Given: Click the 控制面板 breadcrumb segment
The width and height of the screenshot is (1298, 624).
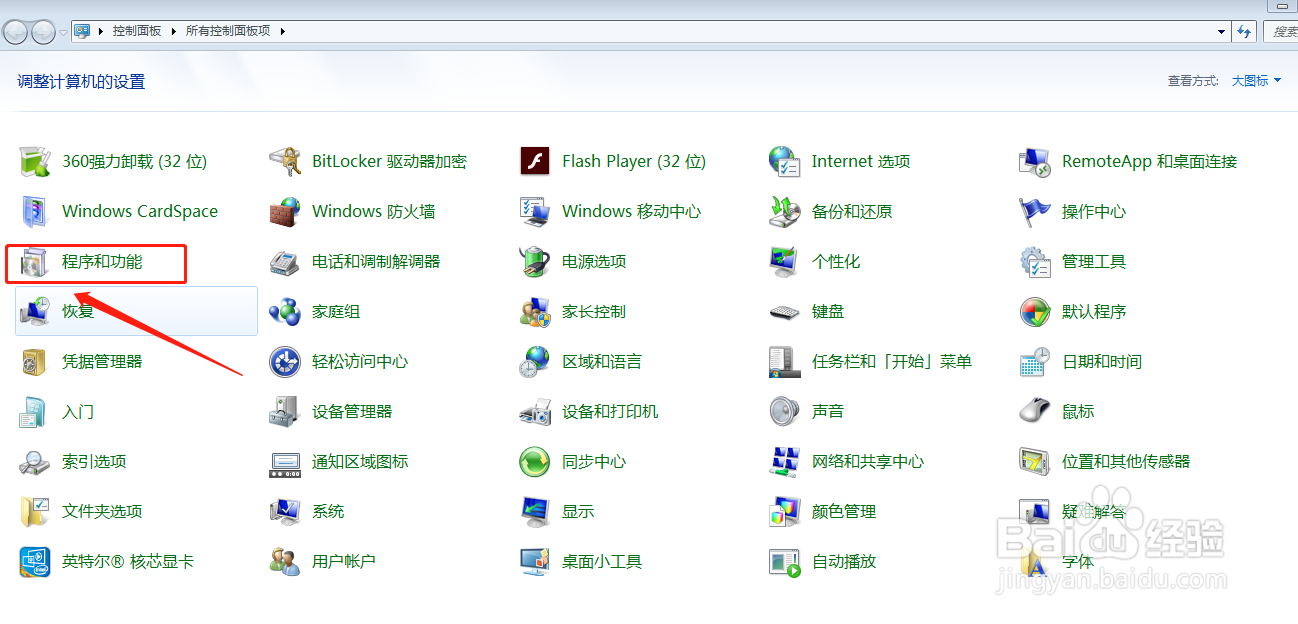Looking at the screenshot, I should tap(136, 31).
